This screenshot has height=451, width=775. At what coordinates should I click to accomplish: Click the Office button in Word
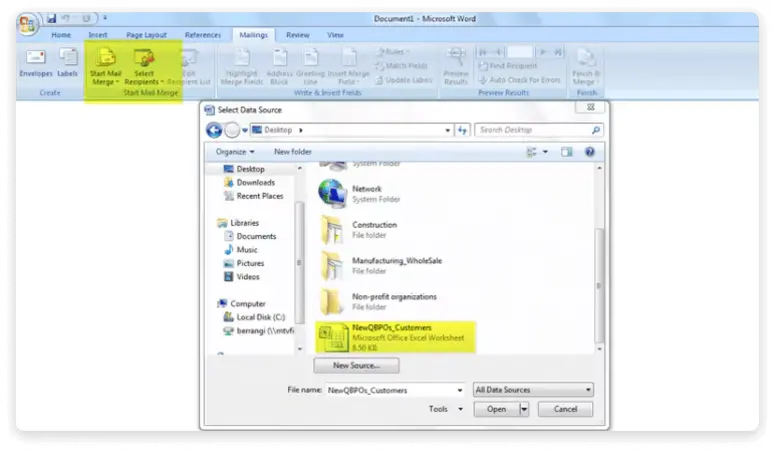pos(27,24)
